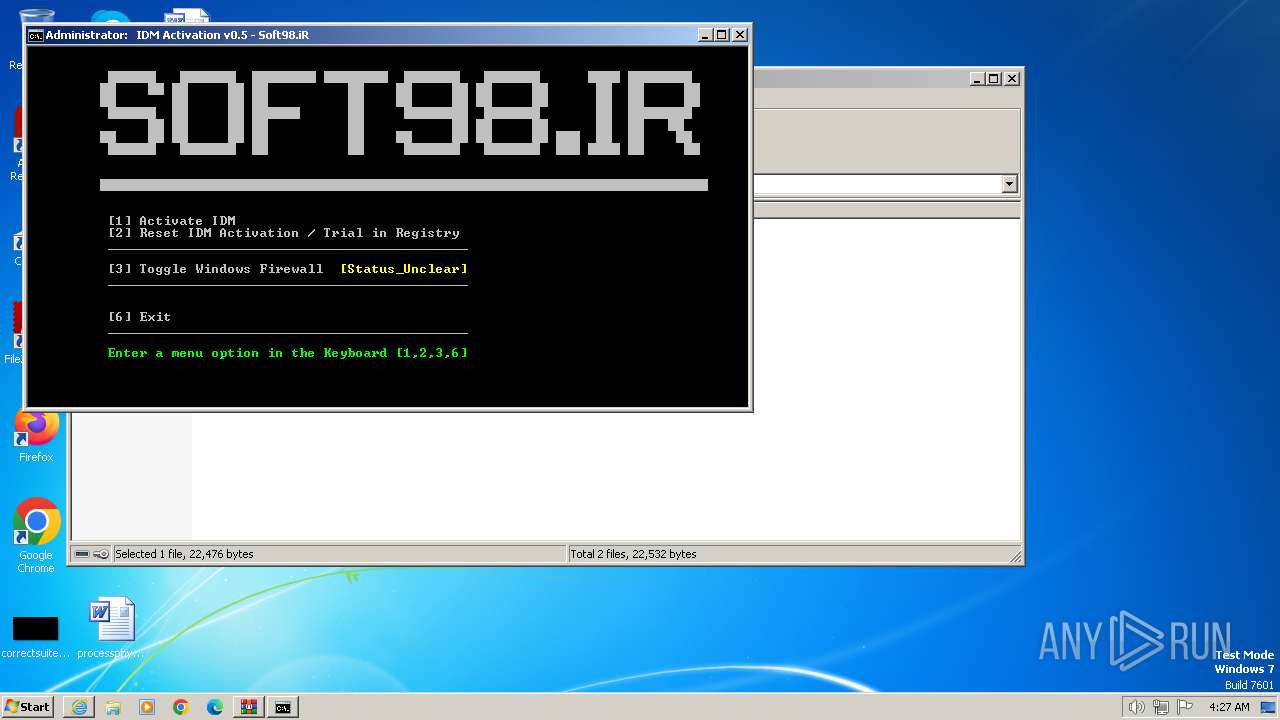Open Windows Explorer from the taskbar
The width and height of the screenshot is (1280, 720).
(x=113, y=707)
